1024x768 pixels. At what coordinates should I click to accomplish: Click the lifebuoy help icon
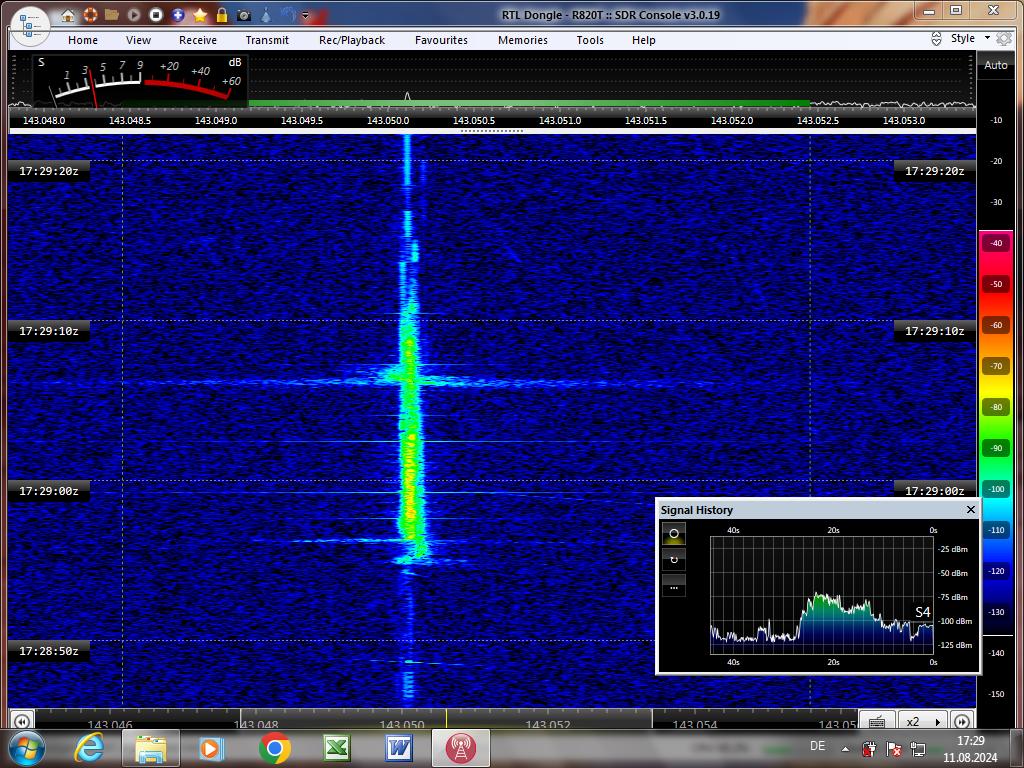coord(90,14)
